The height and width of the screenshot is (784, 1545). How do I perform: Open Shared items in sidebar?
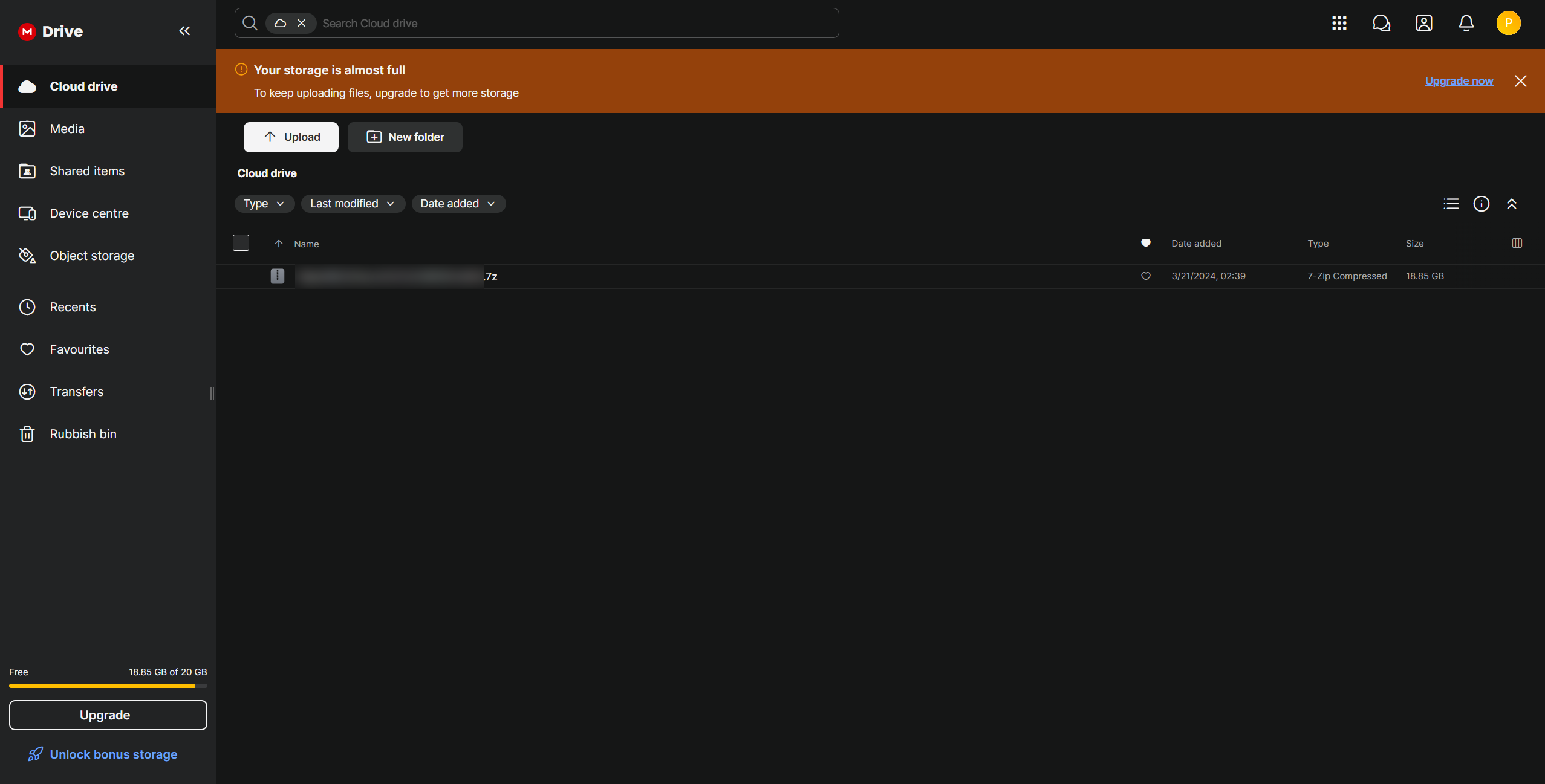87,171
